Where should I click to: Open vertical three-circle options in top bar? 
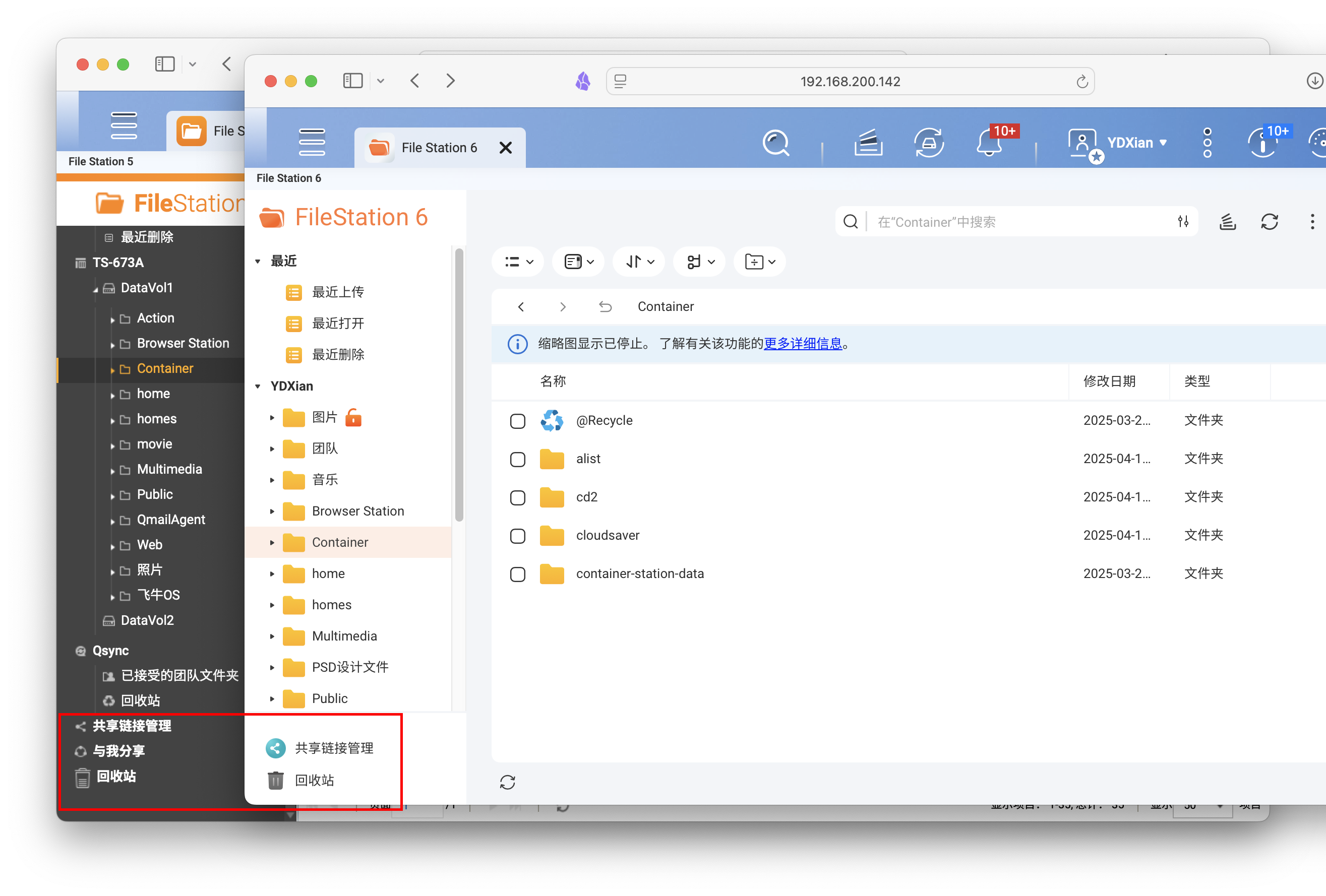click(1207, 143)
